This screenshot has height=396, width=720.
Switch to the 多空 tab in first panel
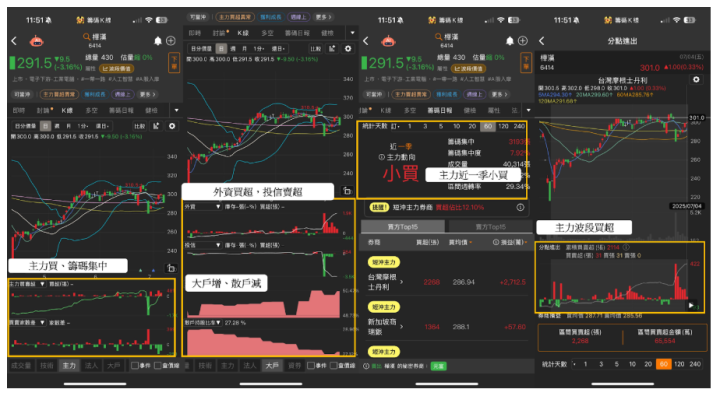[92, 110]
